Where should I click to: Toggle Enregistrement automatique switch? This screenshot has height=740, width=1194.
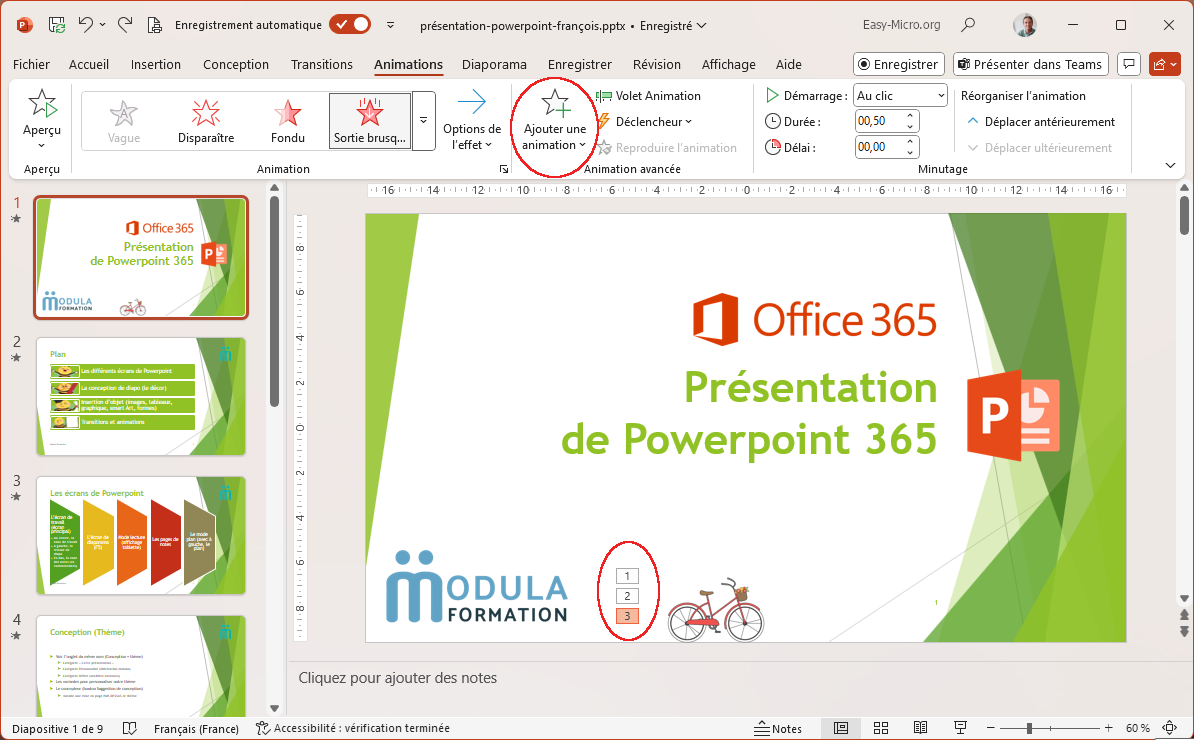(350, 24)
